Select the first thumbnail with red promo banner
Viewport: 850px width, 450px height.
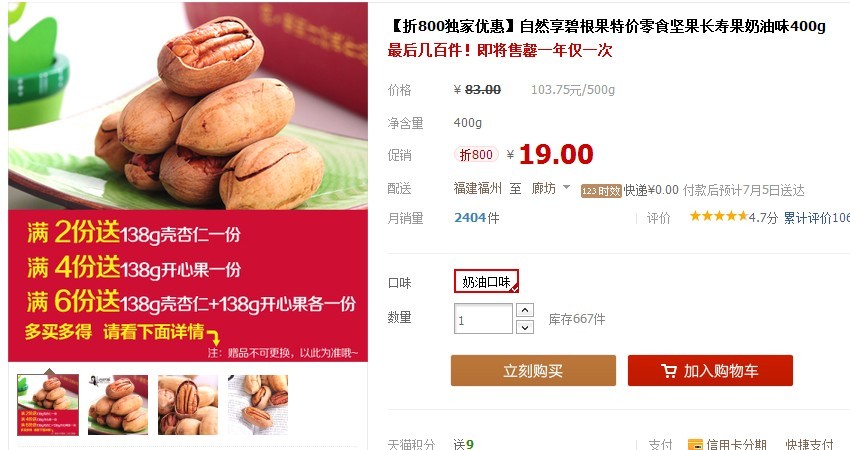coord(48,404)
